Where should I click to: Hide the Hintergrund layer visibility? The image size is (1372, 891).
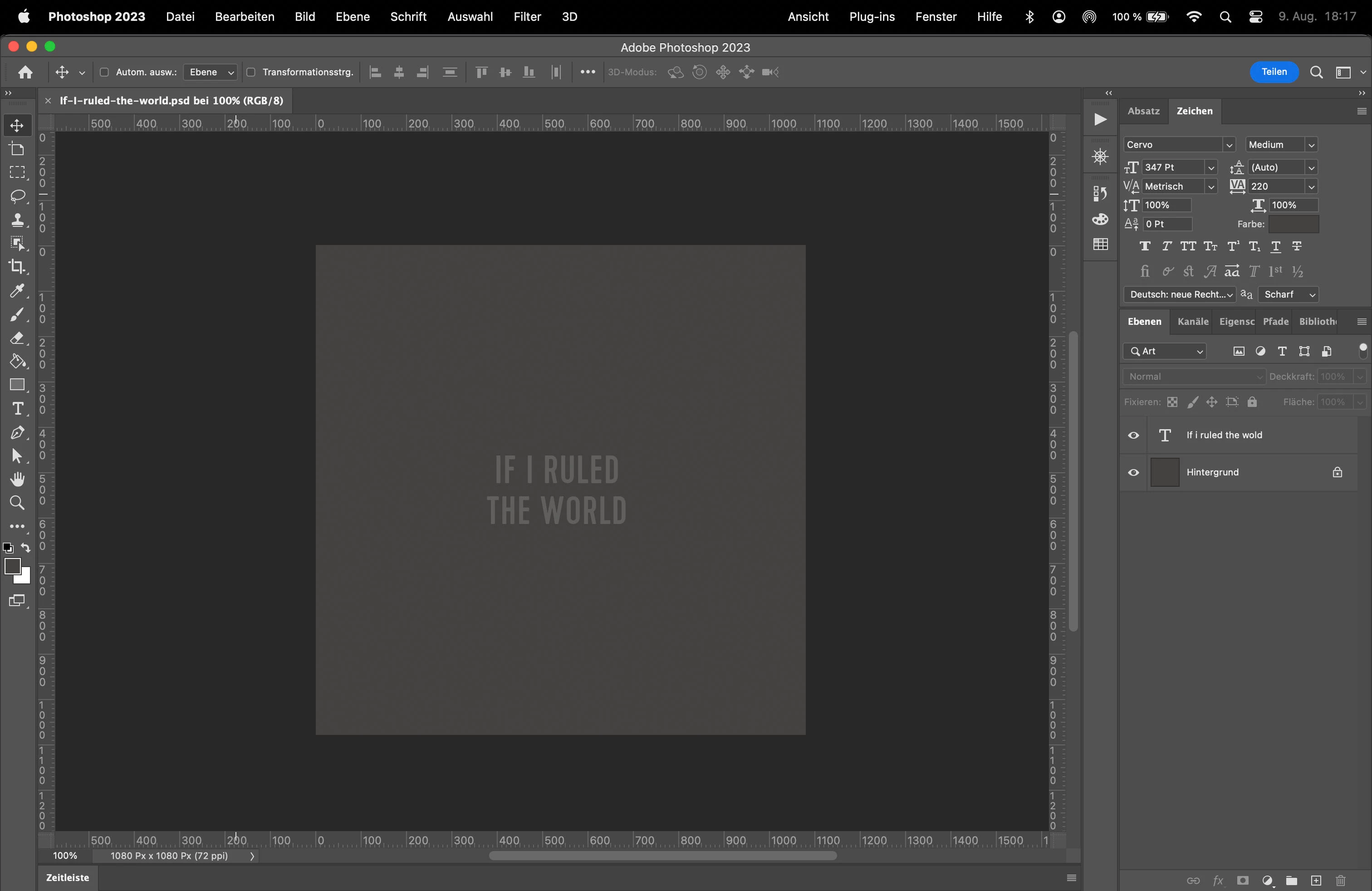(x=1133, y=473)
